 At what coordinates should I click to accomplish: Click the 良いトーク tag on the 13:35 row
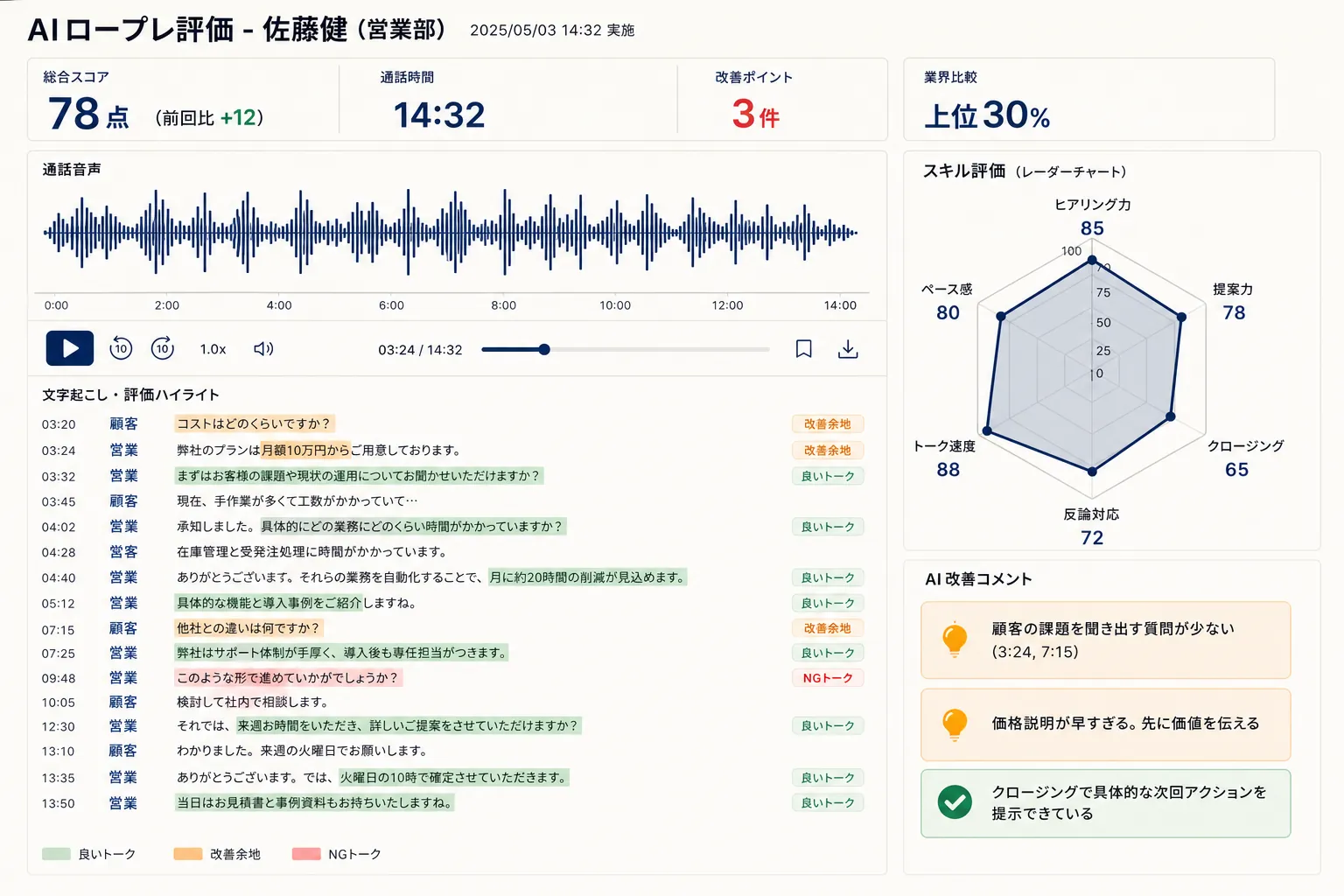click(828, 778)
